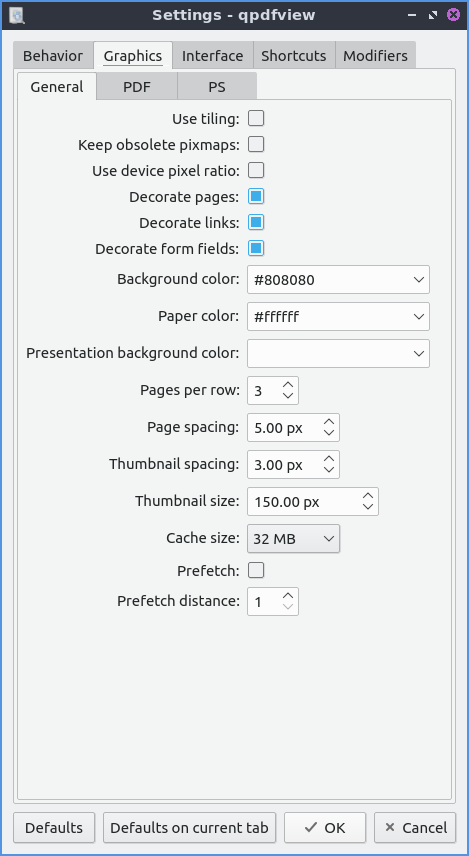The width and height of the screenshot is (469, 856).
Task: Expand the Paper color combo box
Action: click(339, 317)
